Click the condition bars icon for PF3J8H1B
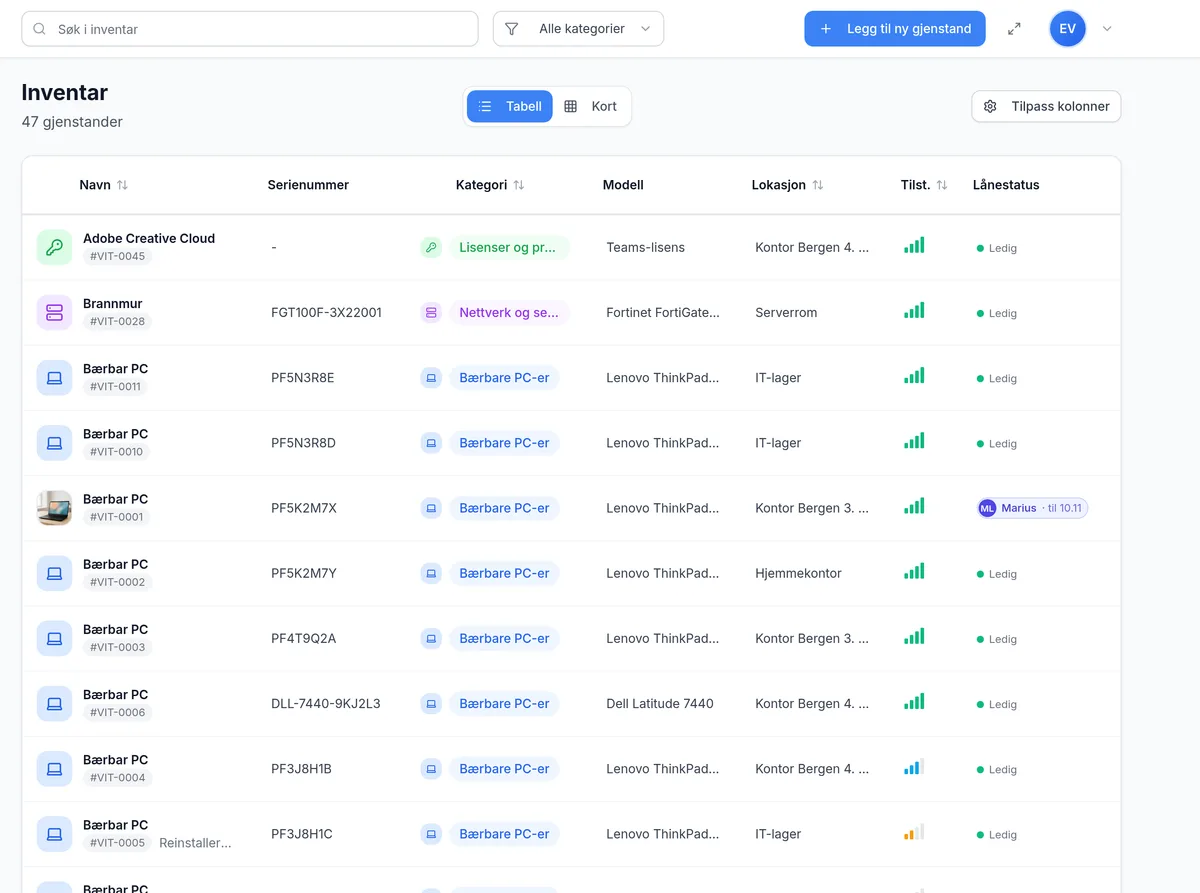Viewport: 1200px width, 893px height. point(914,767)
